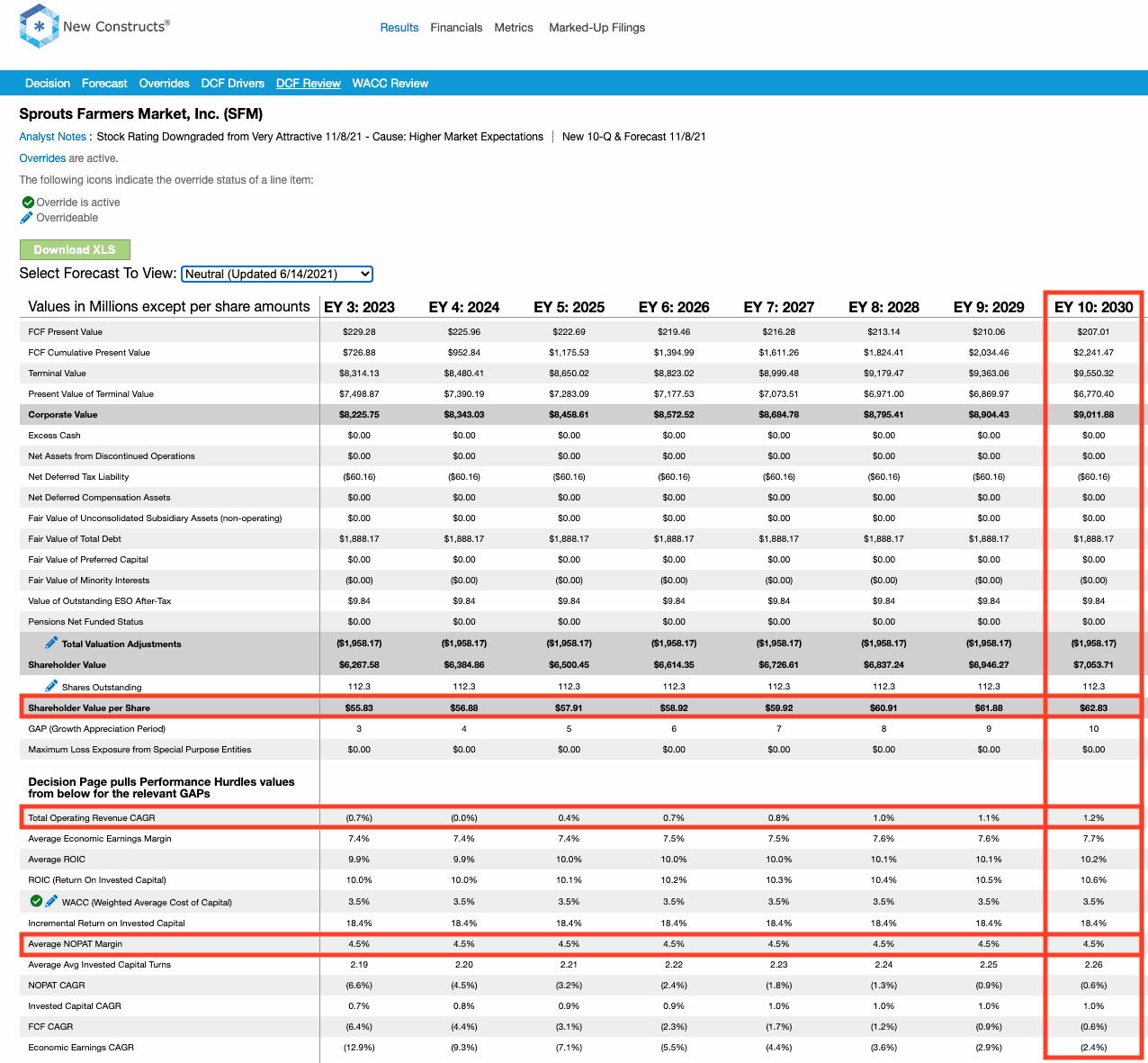Click the FCF Cumulative Present Value row label
1148x1063 pixels.
[89, 353]
